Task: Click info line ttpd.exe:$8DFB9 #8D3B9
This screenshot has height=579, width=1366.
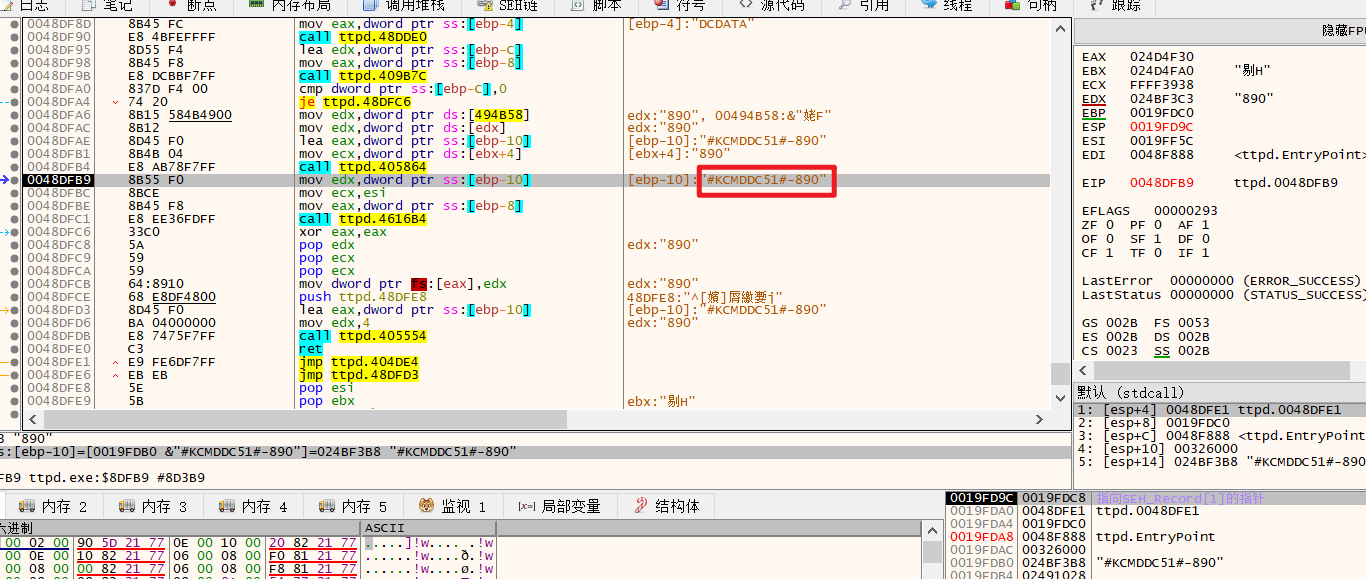Action: point(102,477)
